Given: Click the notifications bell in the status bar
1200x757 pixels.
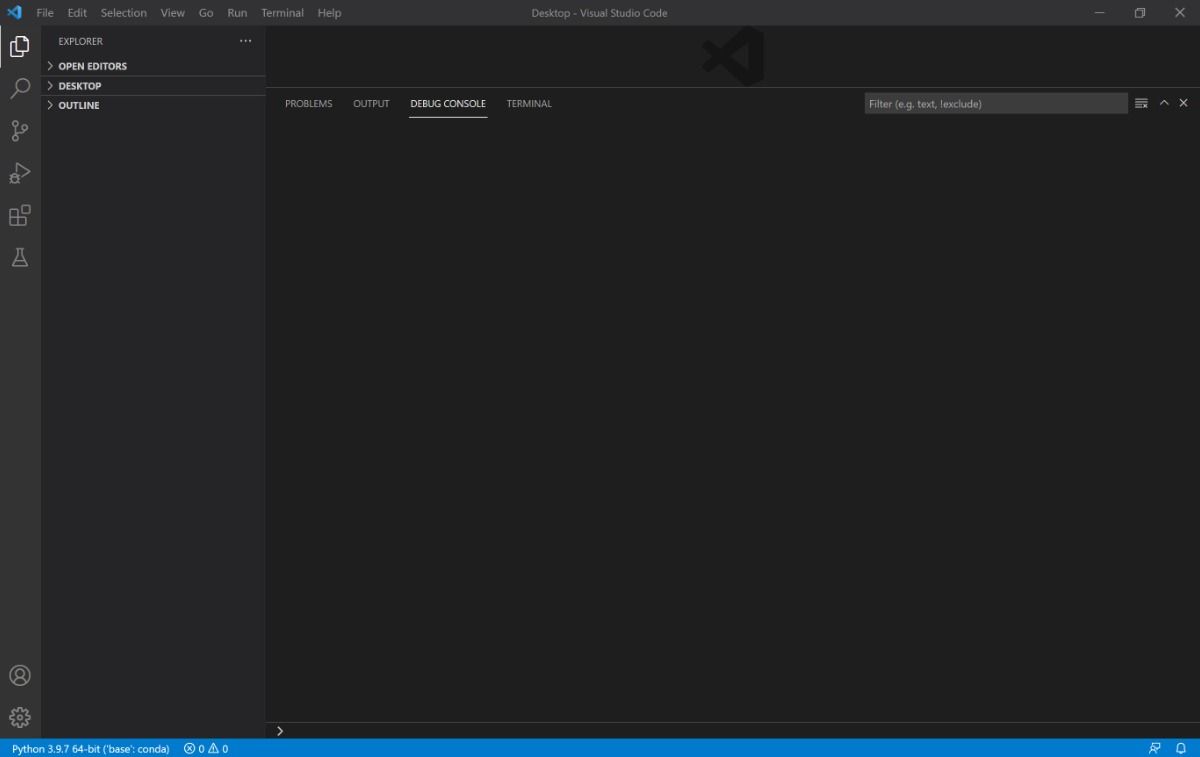Looking at the screenshot, I should (x=1183, y=748).
